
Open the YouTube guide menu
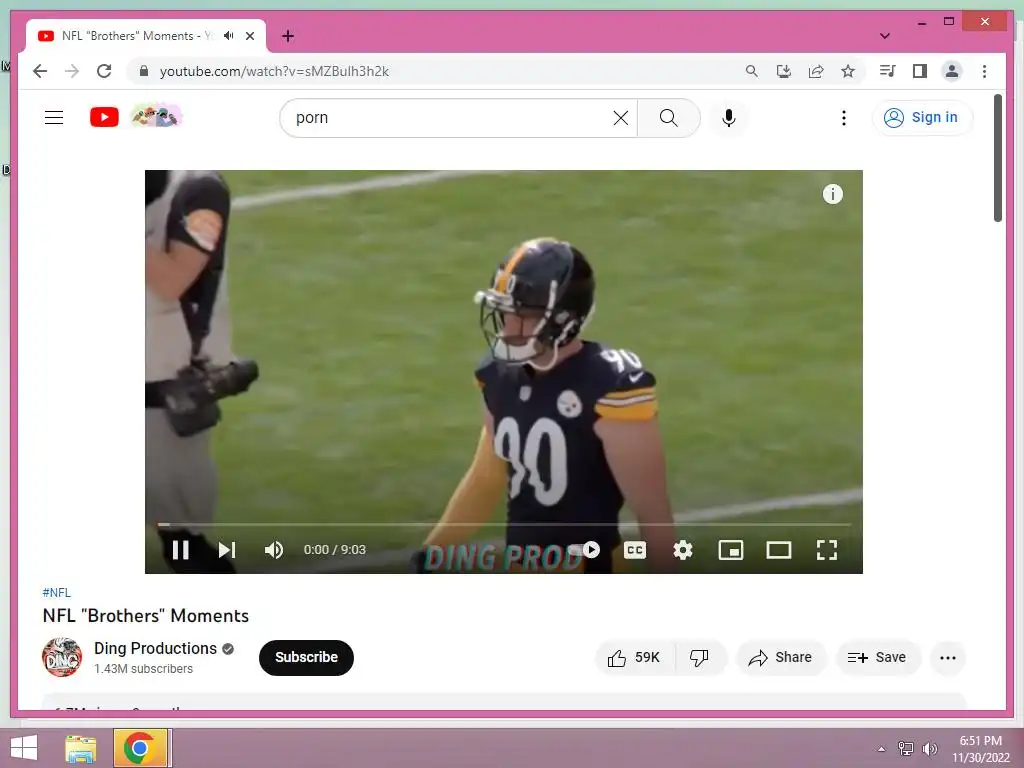[54, 118]
